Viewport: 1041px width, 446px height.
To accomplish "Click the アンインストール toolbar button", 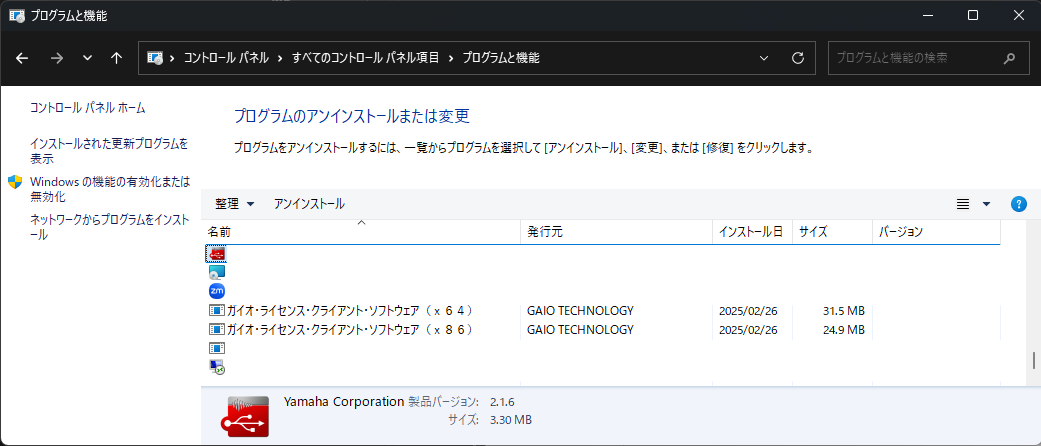I will click(x=309, y=204).
